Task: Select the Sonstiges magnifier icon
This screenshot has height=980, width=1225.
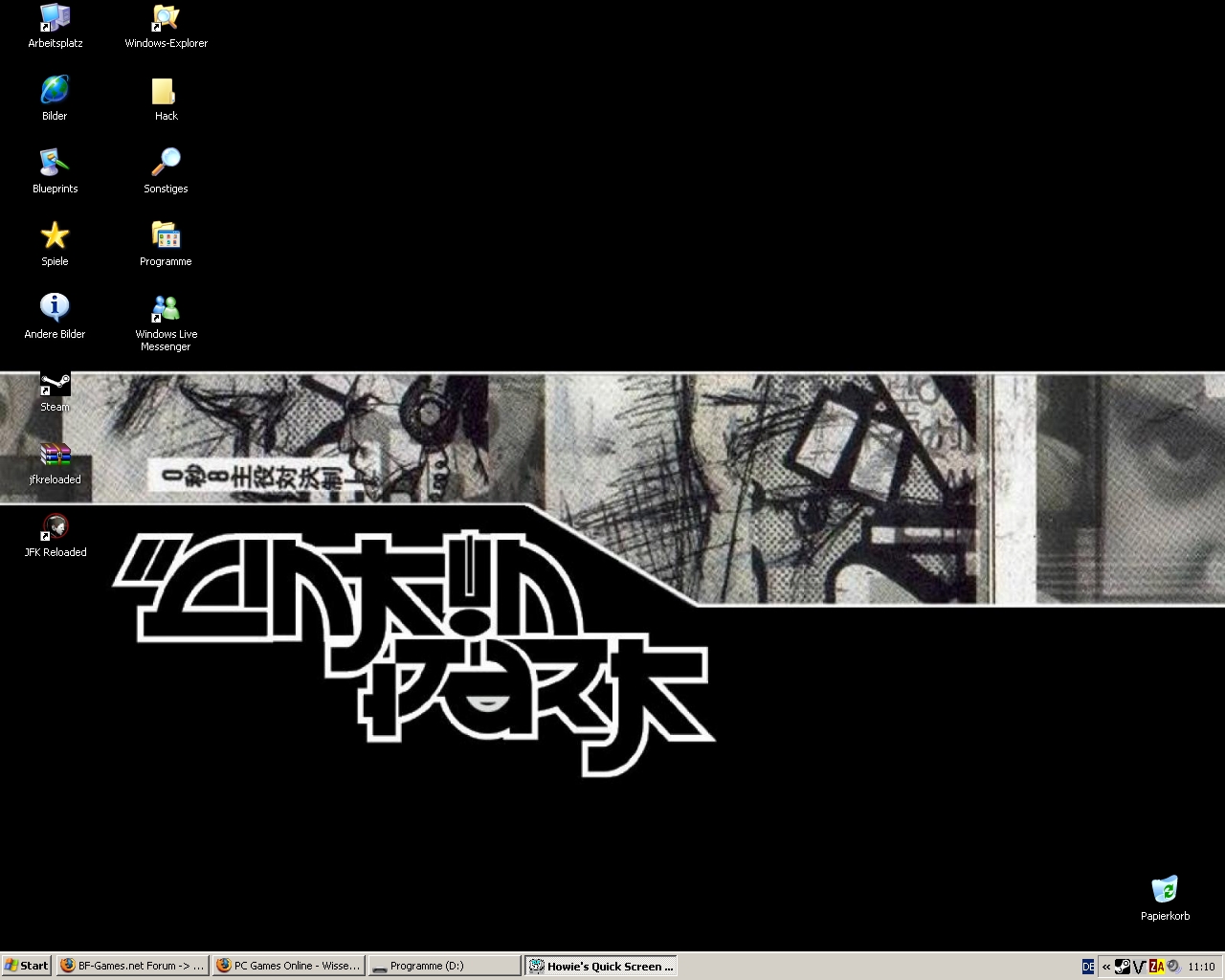Action: pyautogui.click(x=166, y=171)
